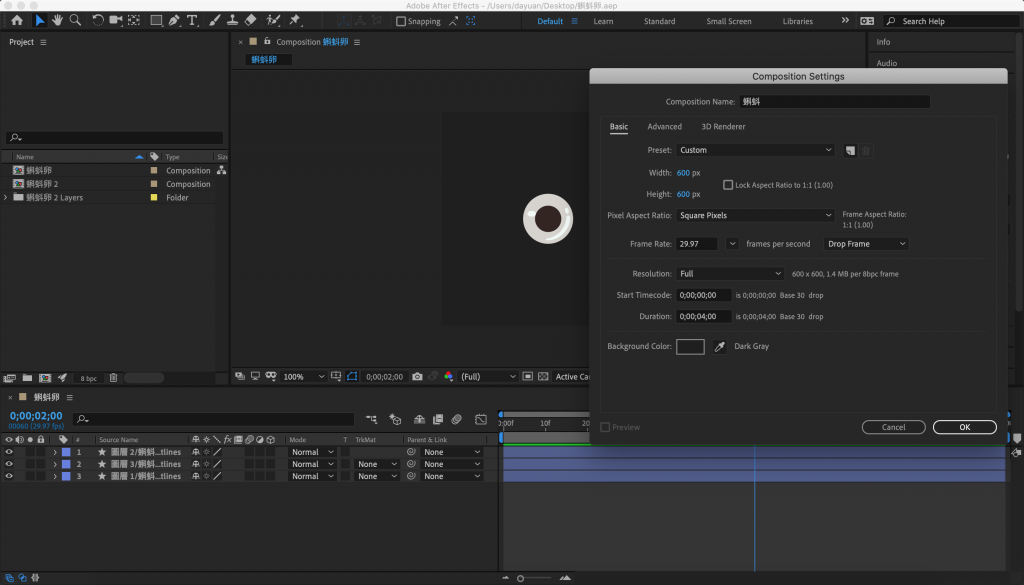Select the Type tool
1024x585 pixels.
click(x=192, y=20)
